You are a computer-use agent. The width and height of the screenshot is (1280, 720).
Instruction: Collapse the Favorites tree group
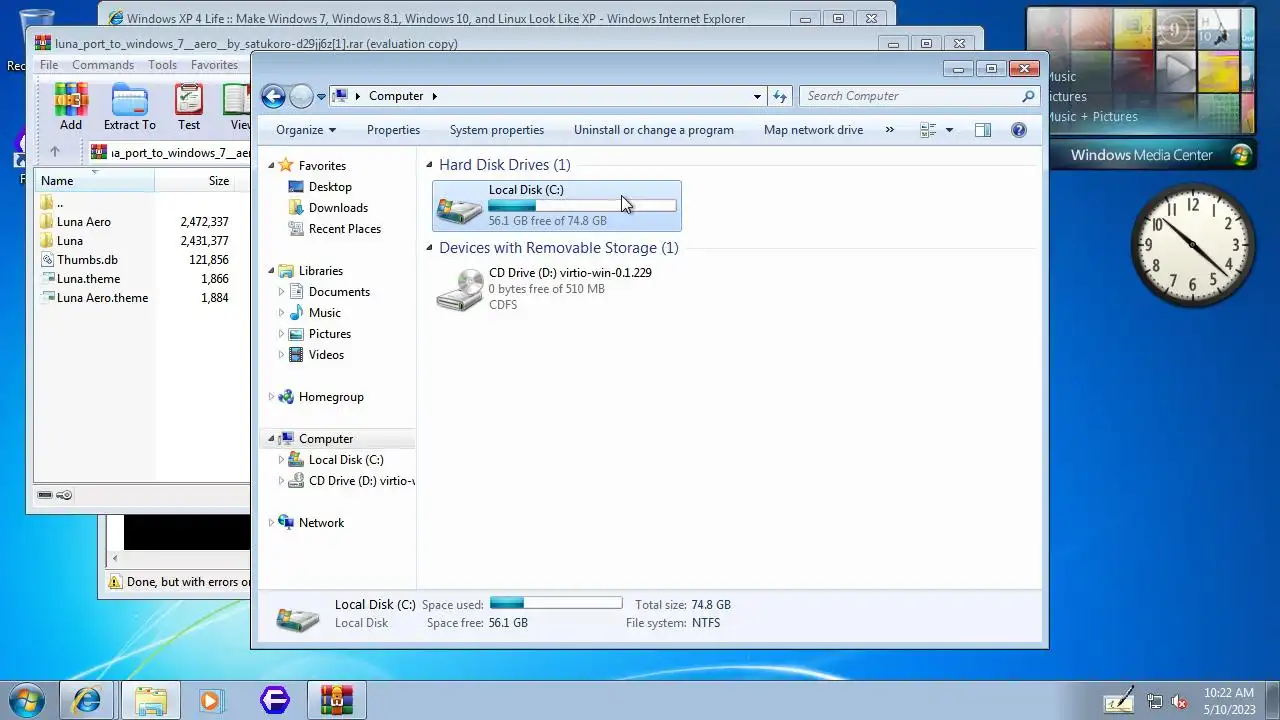point(271,166)
